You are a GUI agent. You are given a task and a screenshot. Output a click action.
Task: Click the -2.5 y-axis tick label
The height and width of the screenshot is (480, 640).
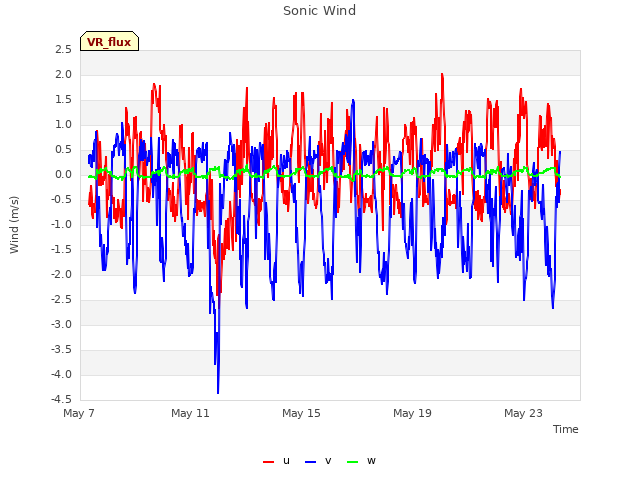62,300
